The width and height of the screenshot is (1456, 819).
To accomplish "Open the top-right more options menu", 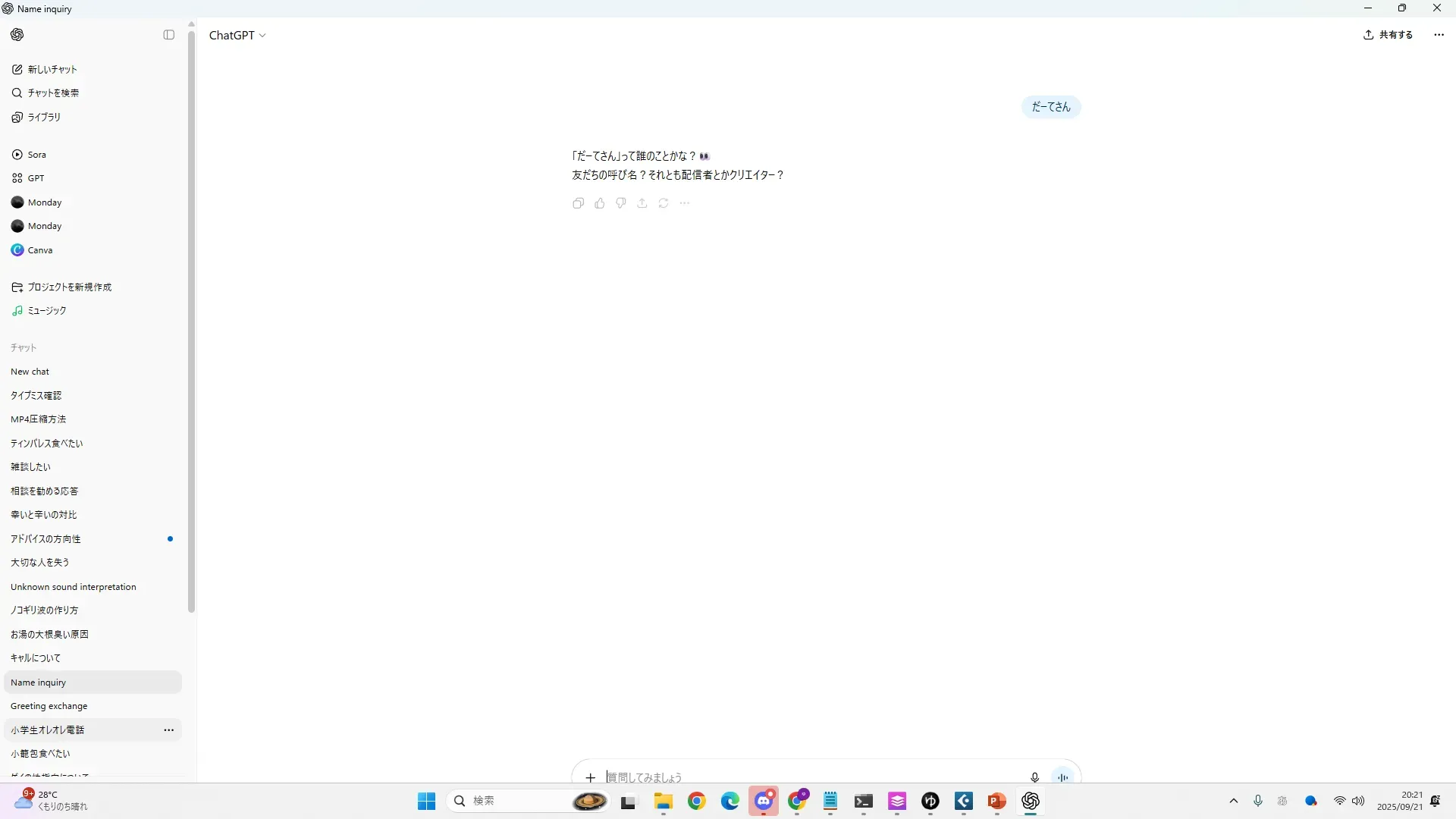I will click(x=1439, y=35).
